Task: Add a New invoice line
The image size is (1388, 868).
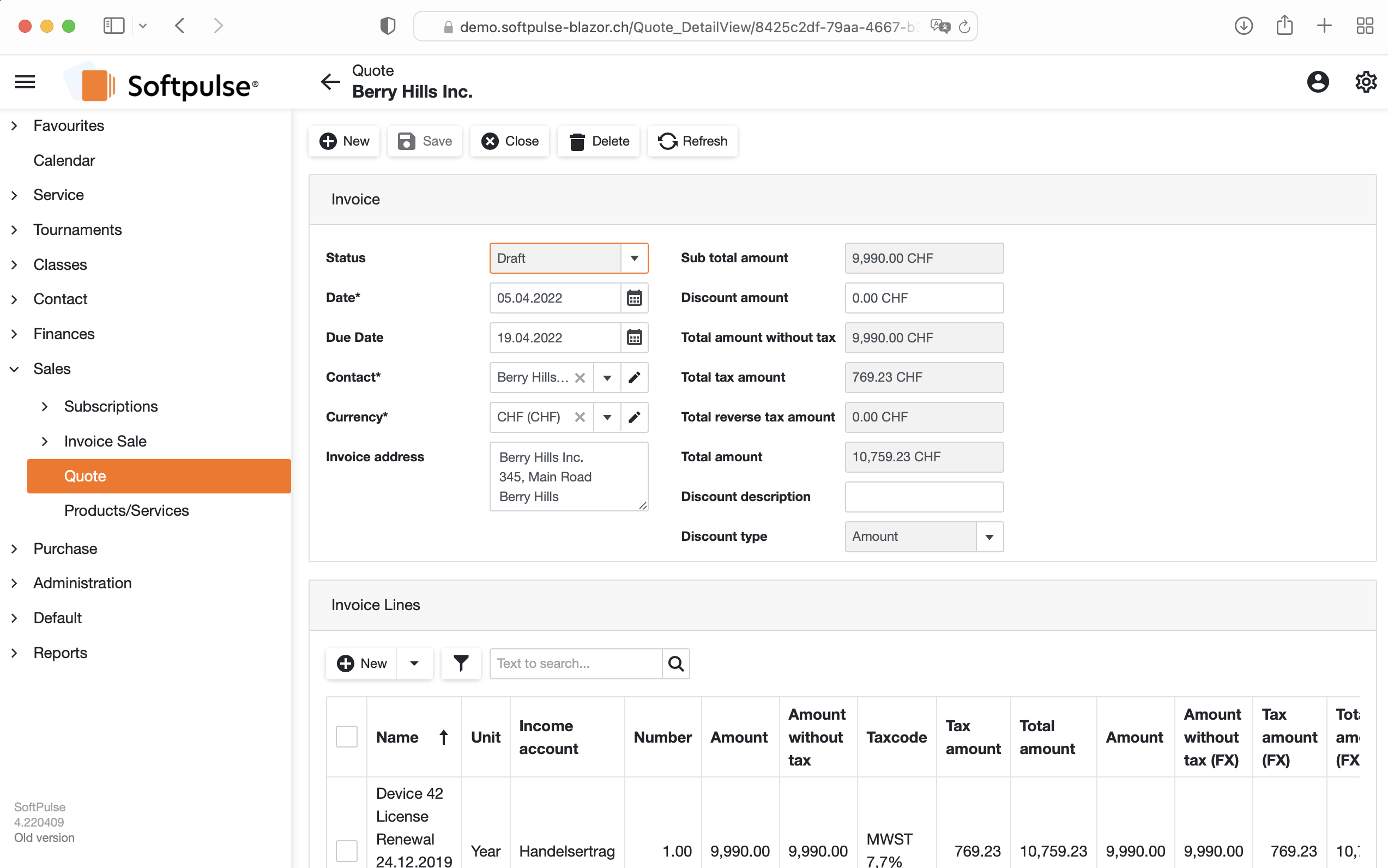Action: point(361,663)
